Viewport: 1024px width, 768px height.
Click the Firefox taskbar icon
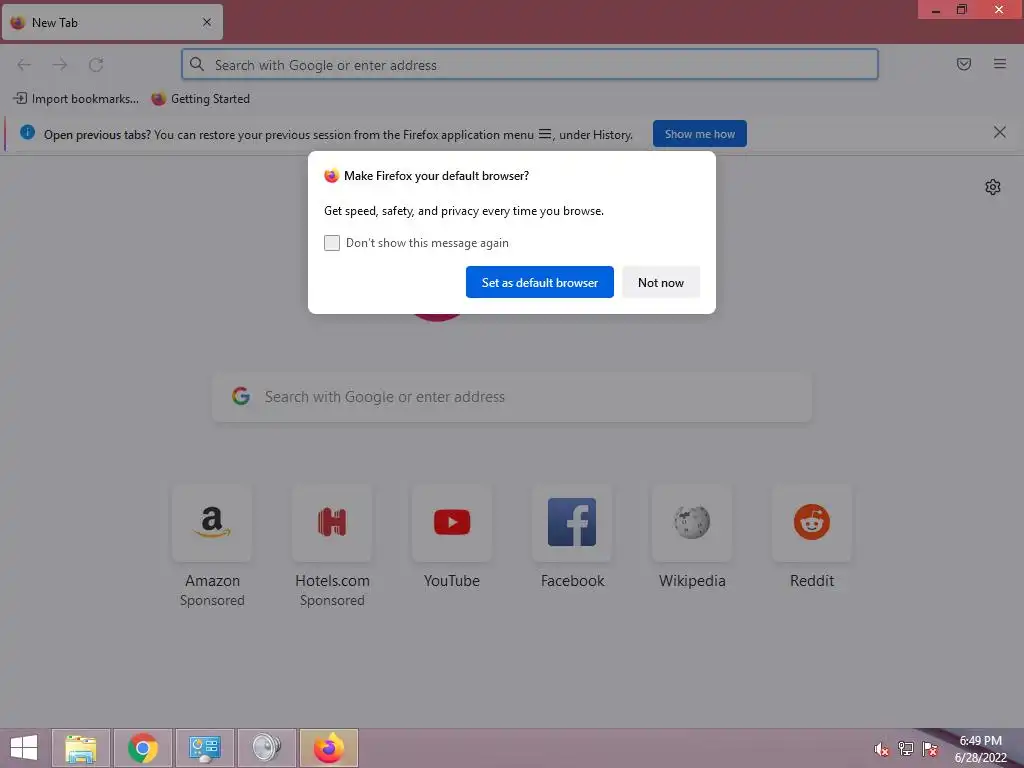pyautogui.click(x=328, y=748)
